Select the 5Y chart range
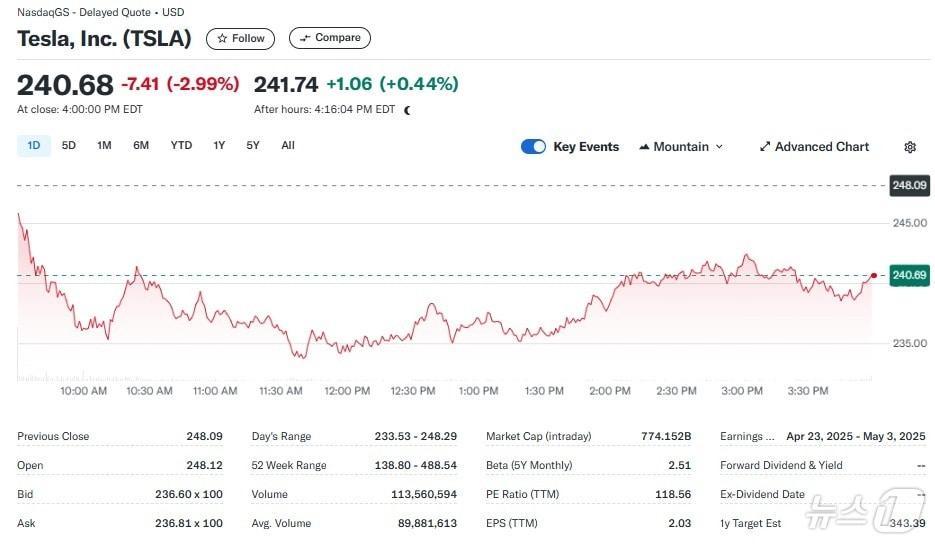The height and width of the screenshot is (545, 935). pyautogui.click(x=253, y=146)
